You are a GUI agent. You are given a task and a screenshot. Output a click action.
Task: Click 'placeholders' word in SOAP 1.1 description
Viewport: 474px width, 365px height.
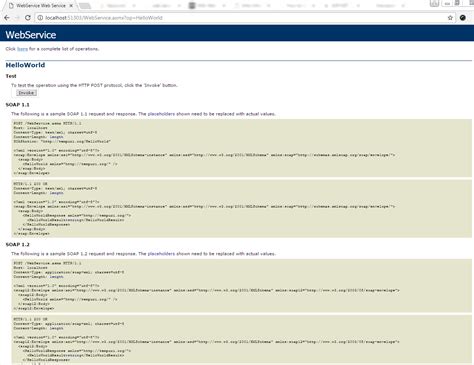161,114
